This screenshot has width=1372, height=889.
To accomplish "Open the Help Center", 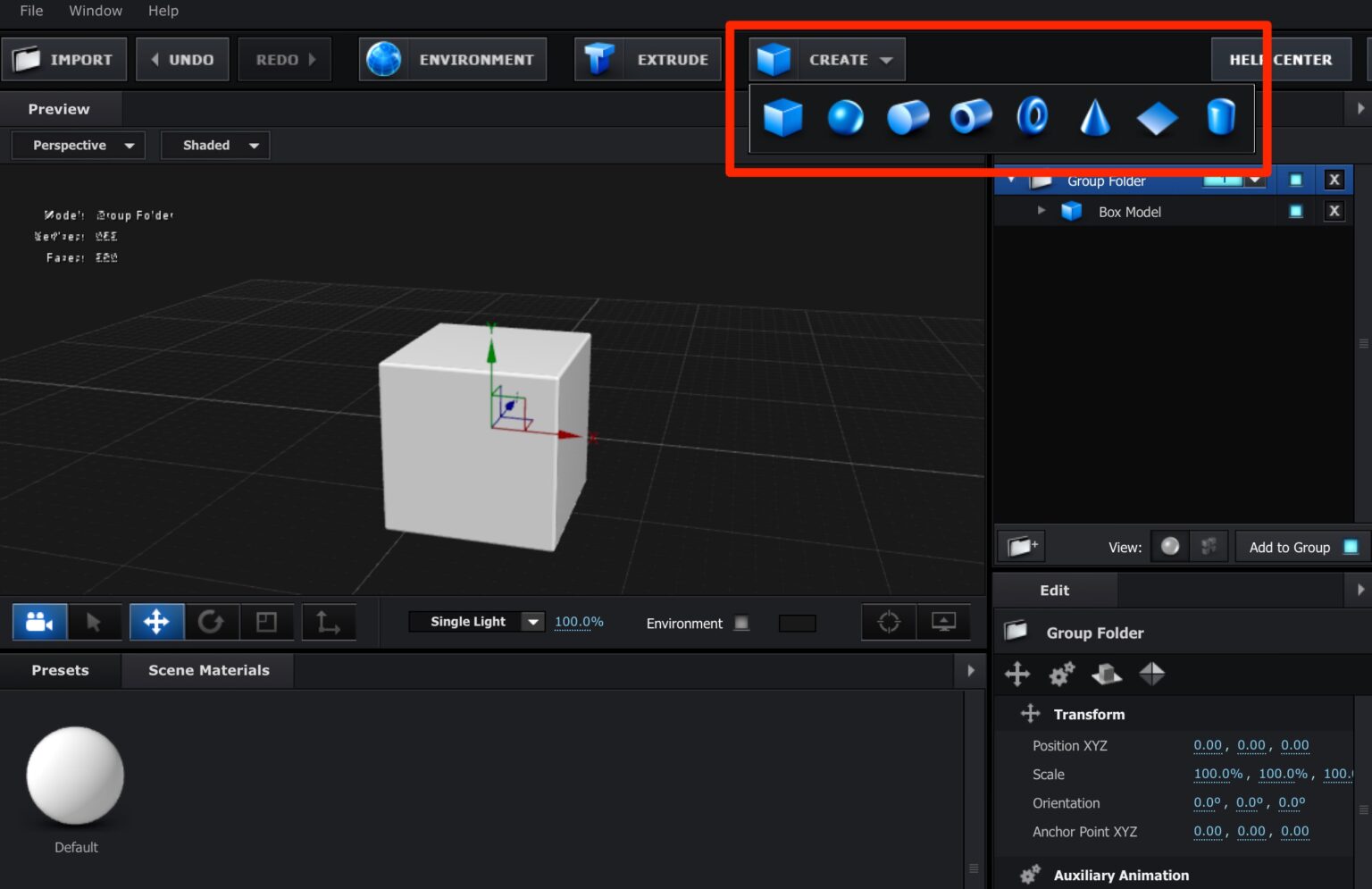I will coord(1282,59).
